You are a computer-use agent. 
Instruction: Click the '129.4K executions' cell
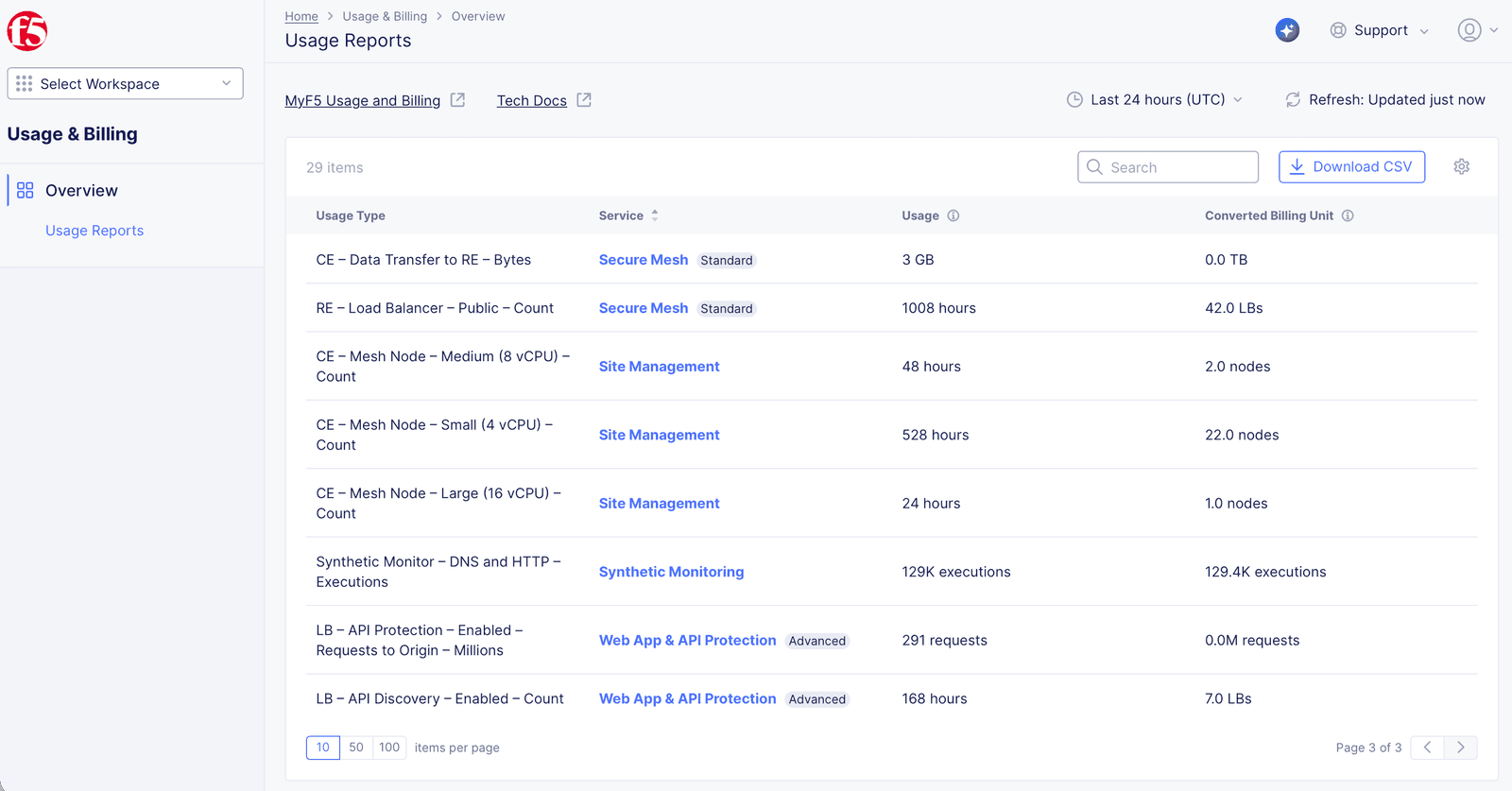[1265, 572]
